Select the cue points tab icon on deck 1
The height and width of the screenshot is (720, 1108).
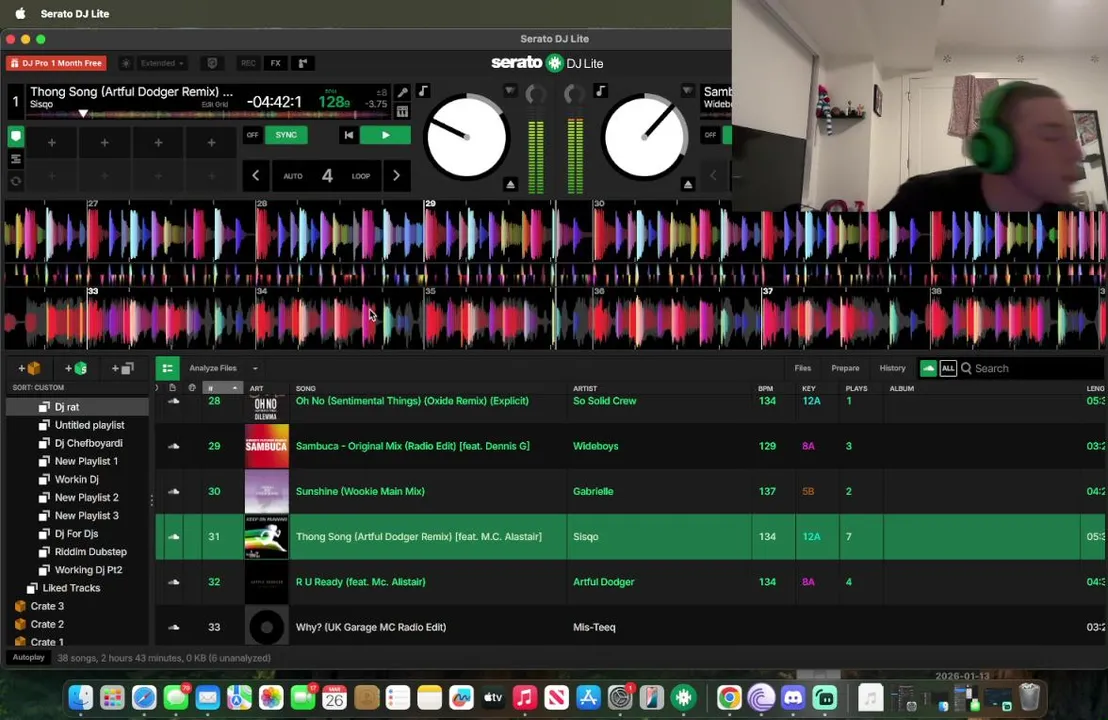point(16,136)
